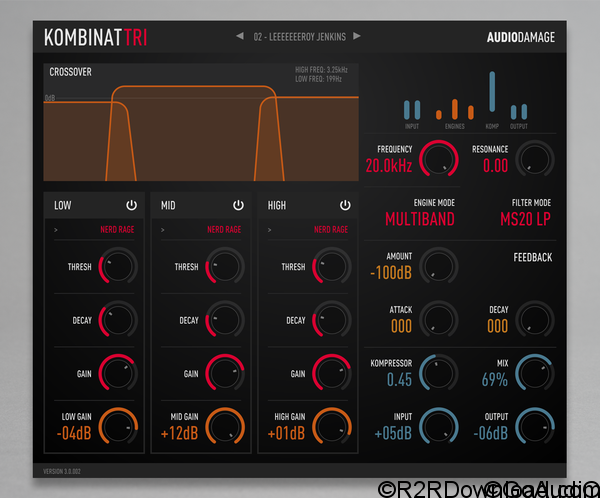This screenshot has width=600, height=498.
Task: Click the OUTPUT gain knob
Action: [535, 426]
